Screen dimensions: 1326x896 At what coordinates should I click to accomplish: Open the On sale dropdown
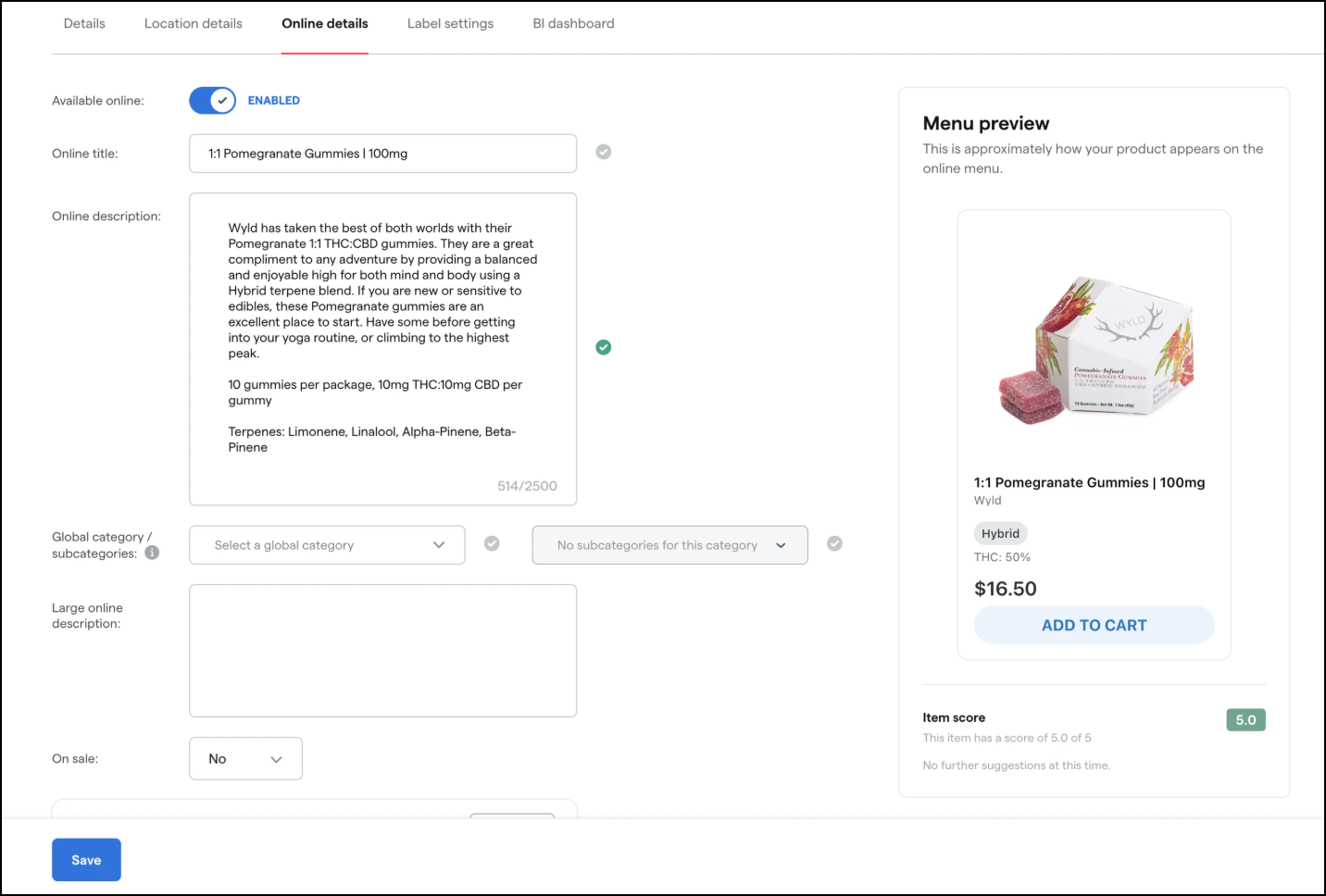tap(245, 759)
